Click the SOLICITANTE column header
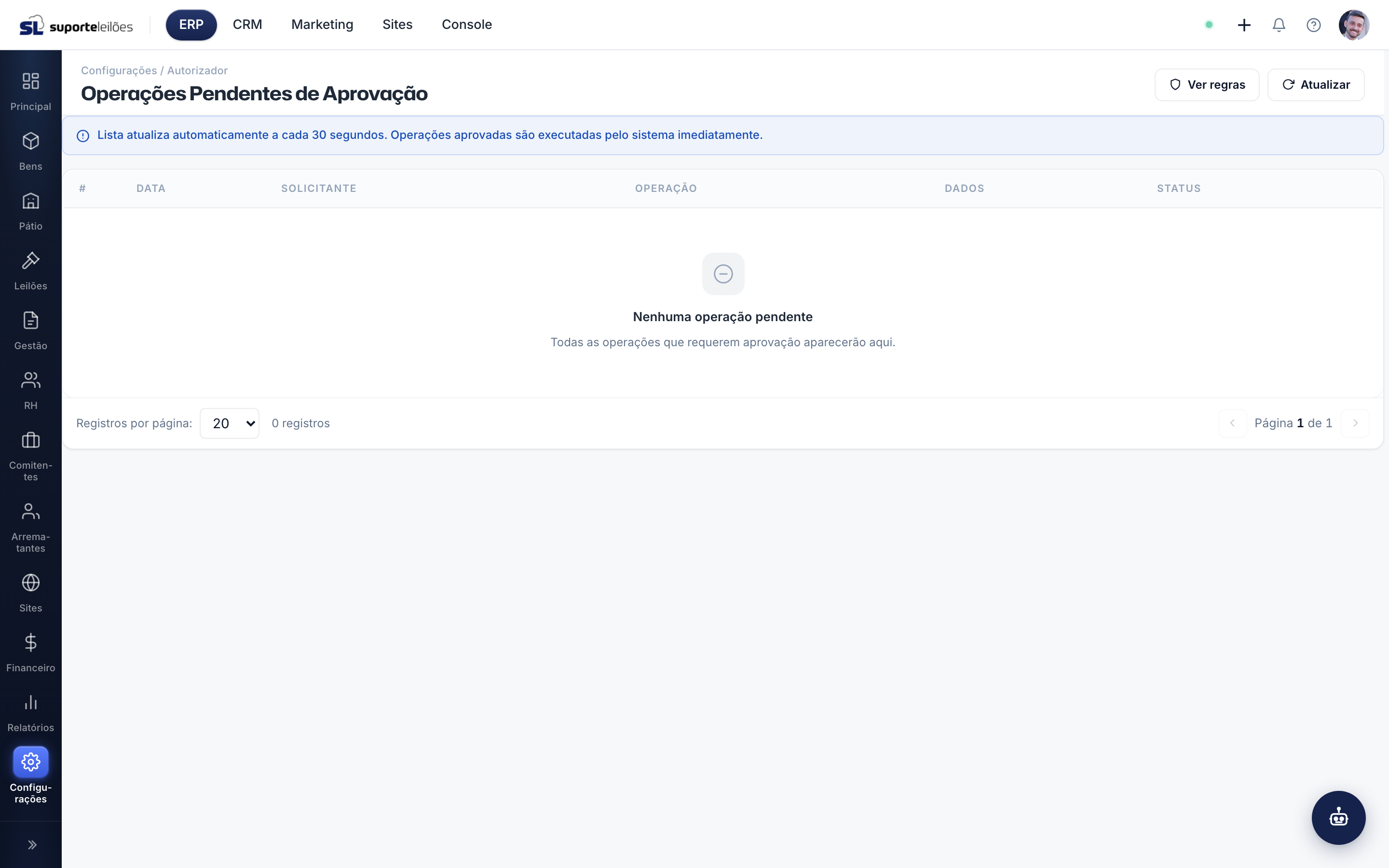The width and height of the screenshot is (1389, 868). point(318,188)
